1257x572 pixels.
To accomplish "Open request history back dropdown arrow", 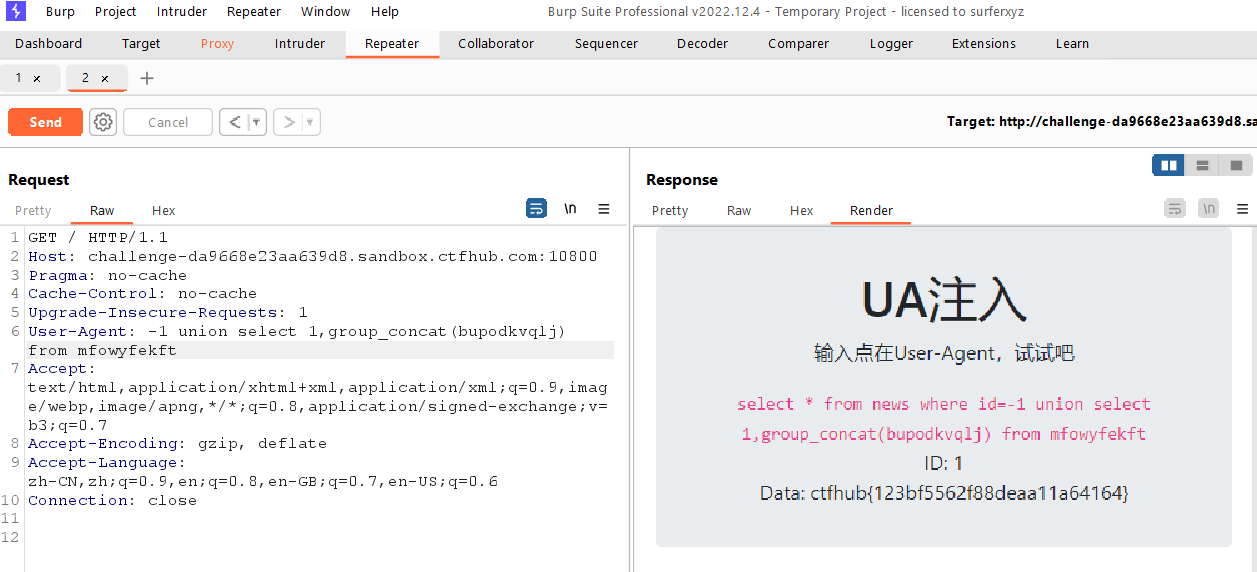I will pos(256,122).
